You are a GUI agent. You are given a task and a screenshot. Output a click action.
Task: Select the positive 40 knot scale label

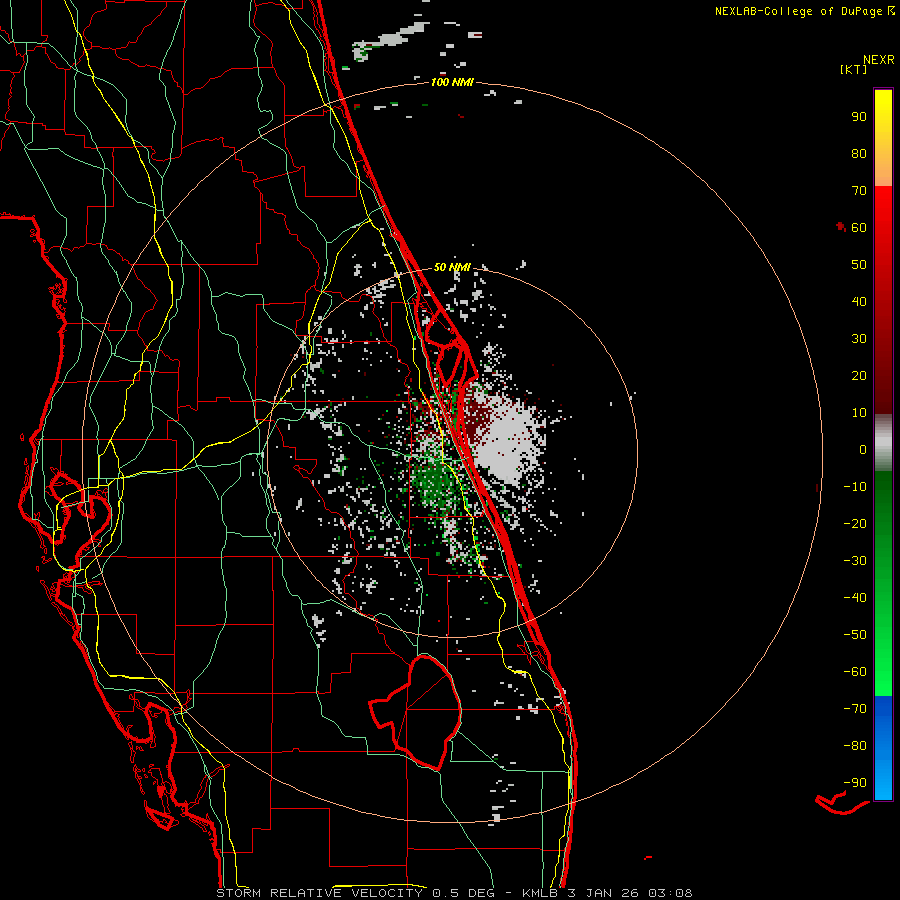(x=859, y=301)
